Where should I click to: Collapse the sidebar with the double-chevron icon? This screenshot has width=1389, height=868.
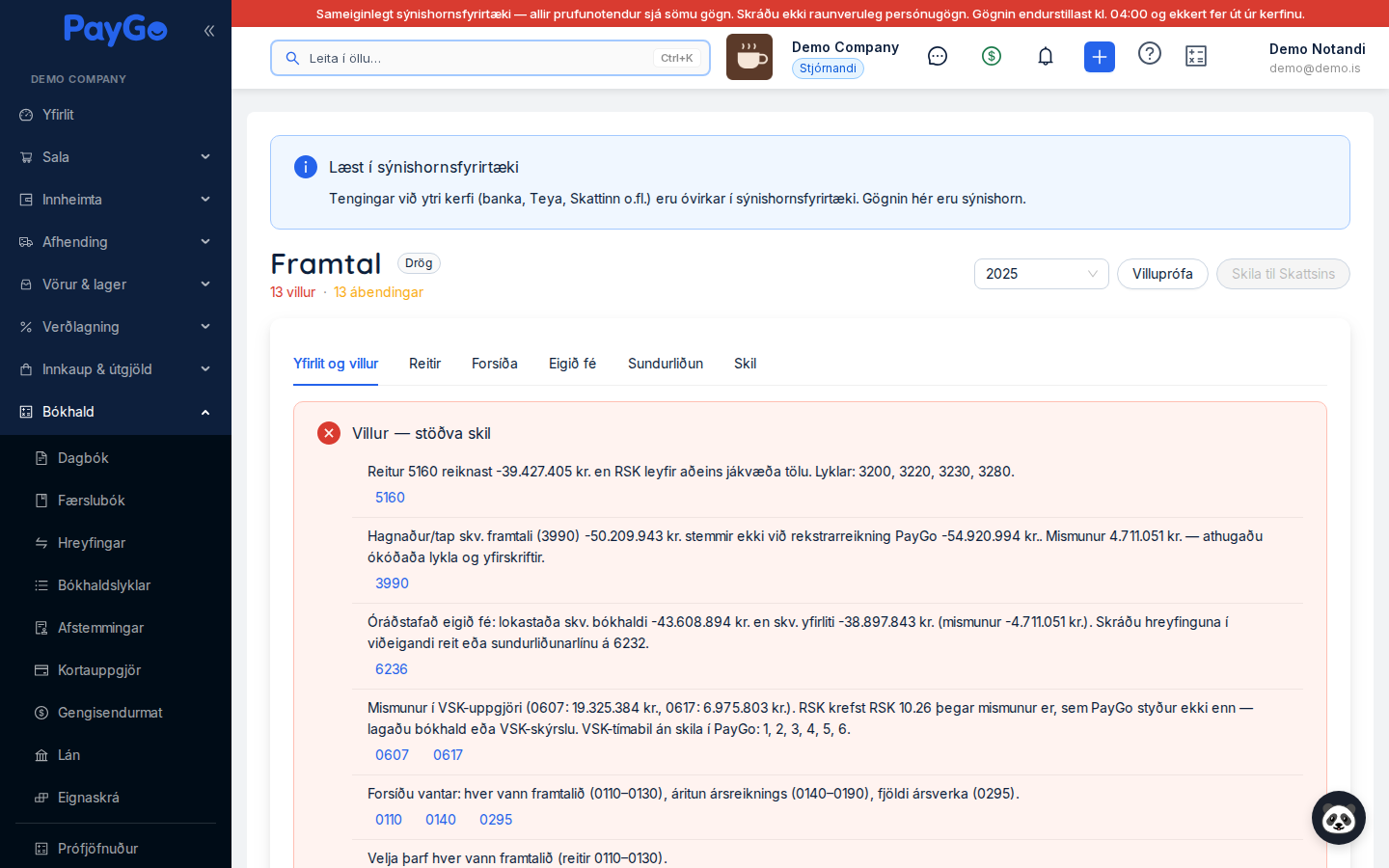click(x=209, y=31)
